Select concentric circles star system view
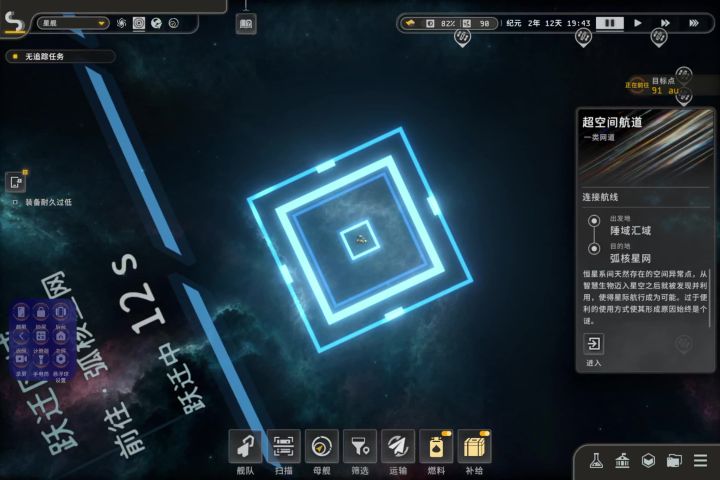This screenshot has width=720, height=480. click(139, 23)
